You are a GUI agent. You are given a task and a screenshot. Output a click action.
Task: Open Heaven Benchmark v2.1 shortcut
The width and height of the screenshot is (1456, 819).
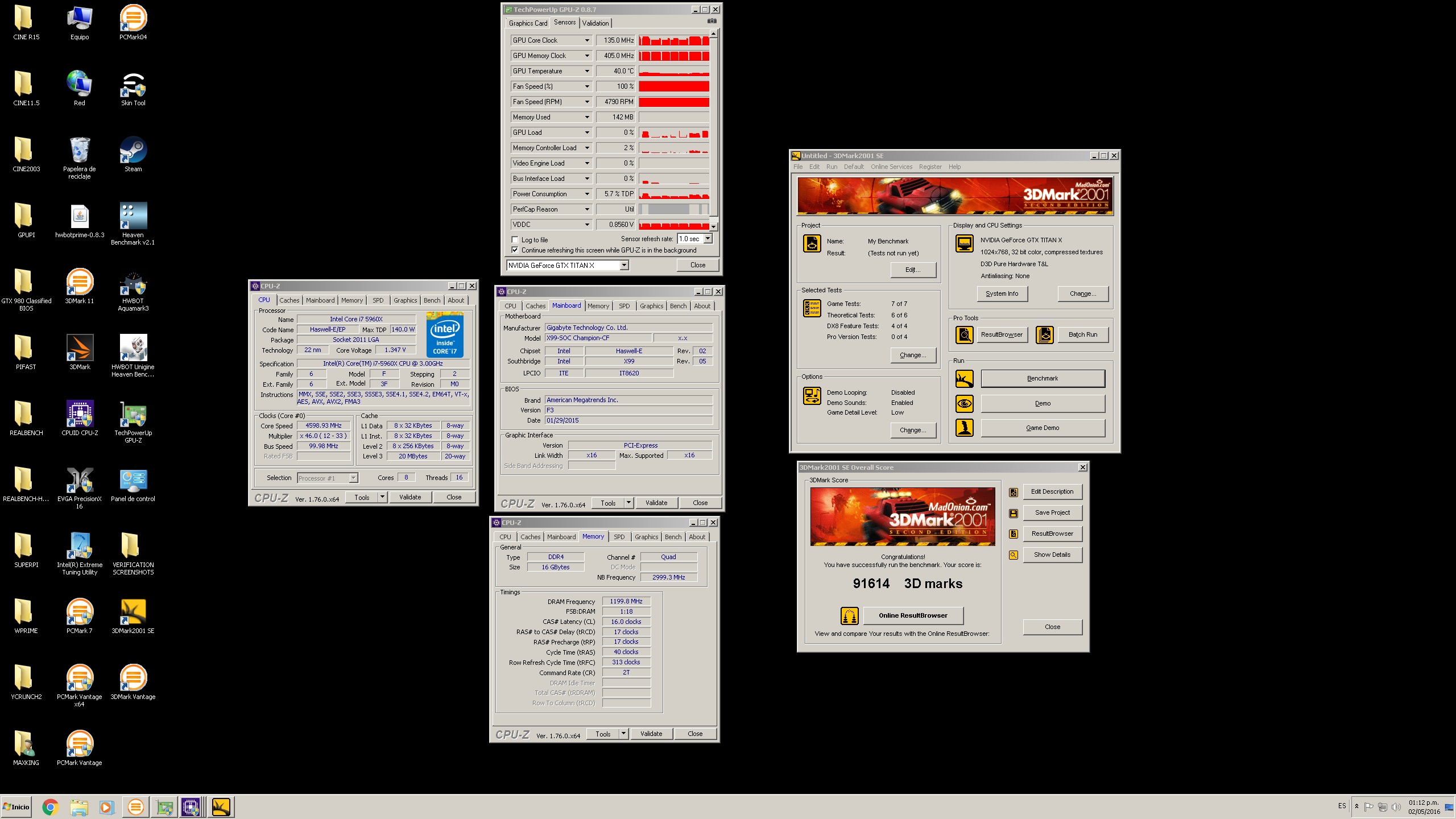pos(133,224)
